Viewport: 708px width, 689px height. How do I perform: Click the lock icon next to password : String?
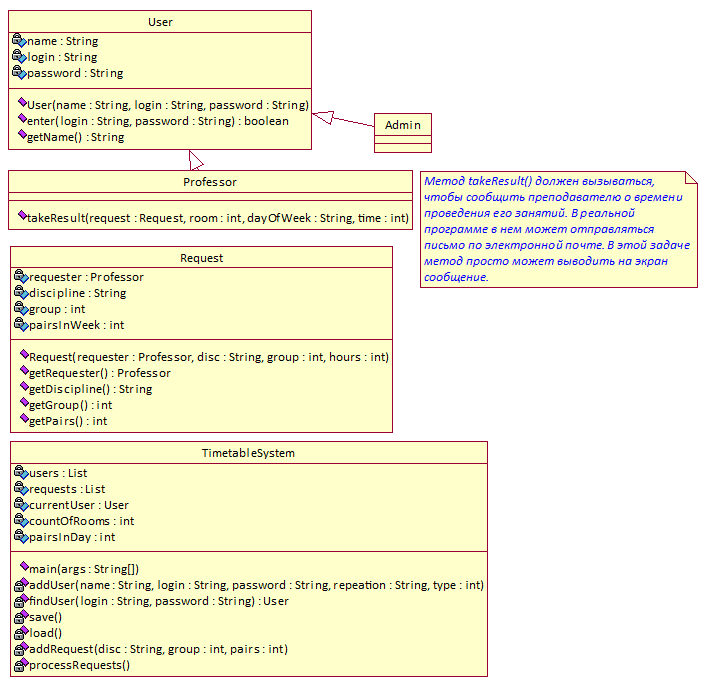click(19, 72)
